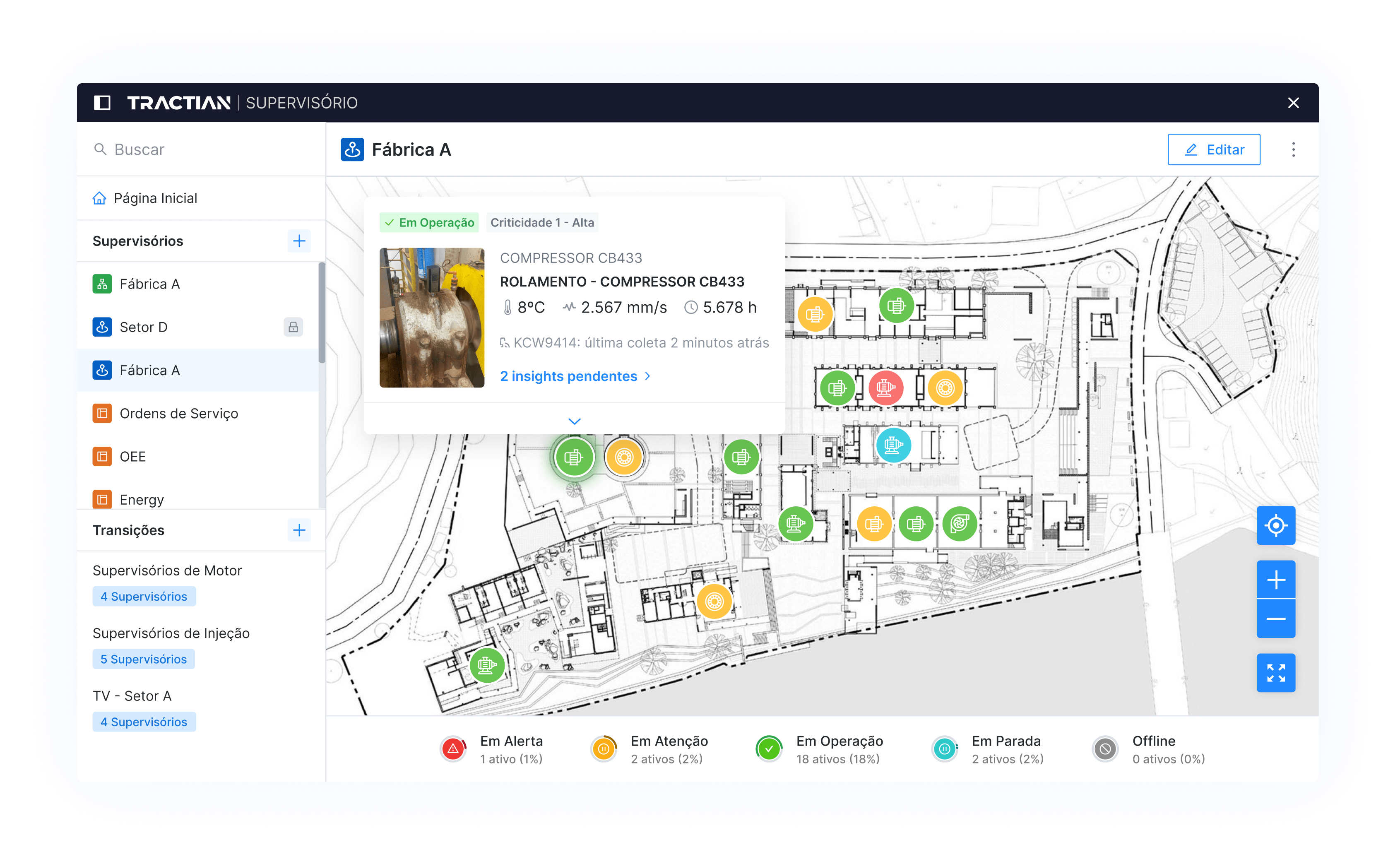This screenshot has width=1400, height=857.
Task: Expand the compressor card chevron
Action: click(575, 421)
